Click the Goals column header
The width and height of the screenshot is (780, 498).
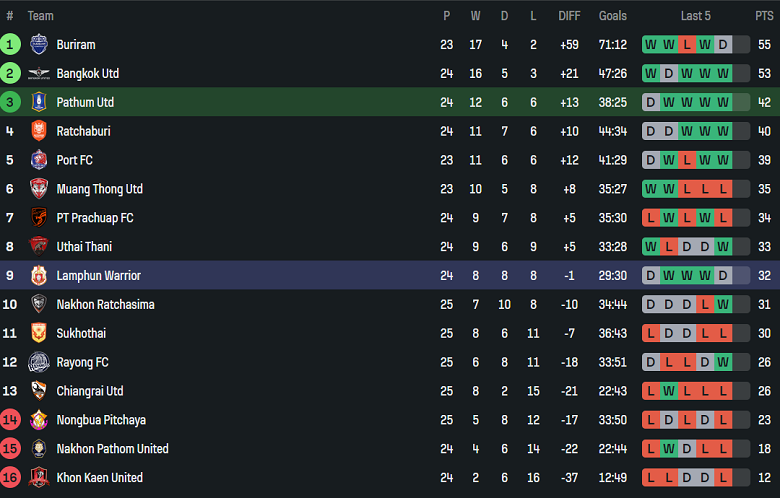click(612, 16)
